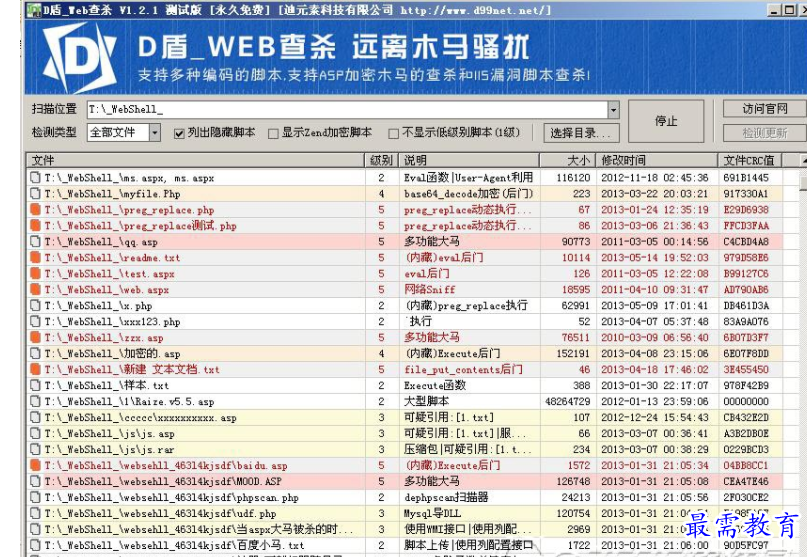Click the file icon of Raize.v5.5.asp row

(35, 401)
